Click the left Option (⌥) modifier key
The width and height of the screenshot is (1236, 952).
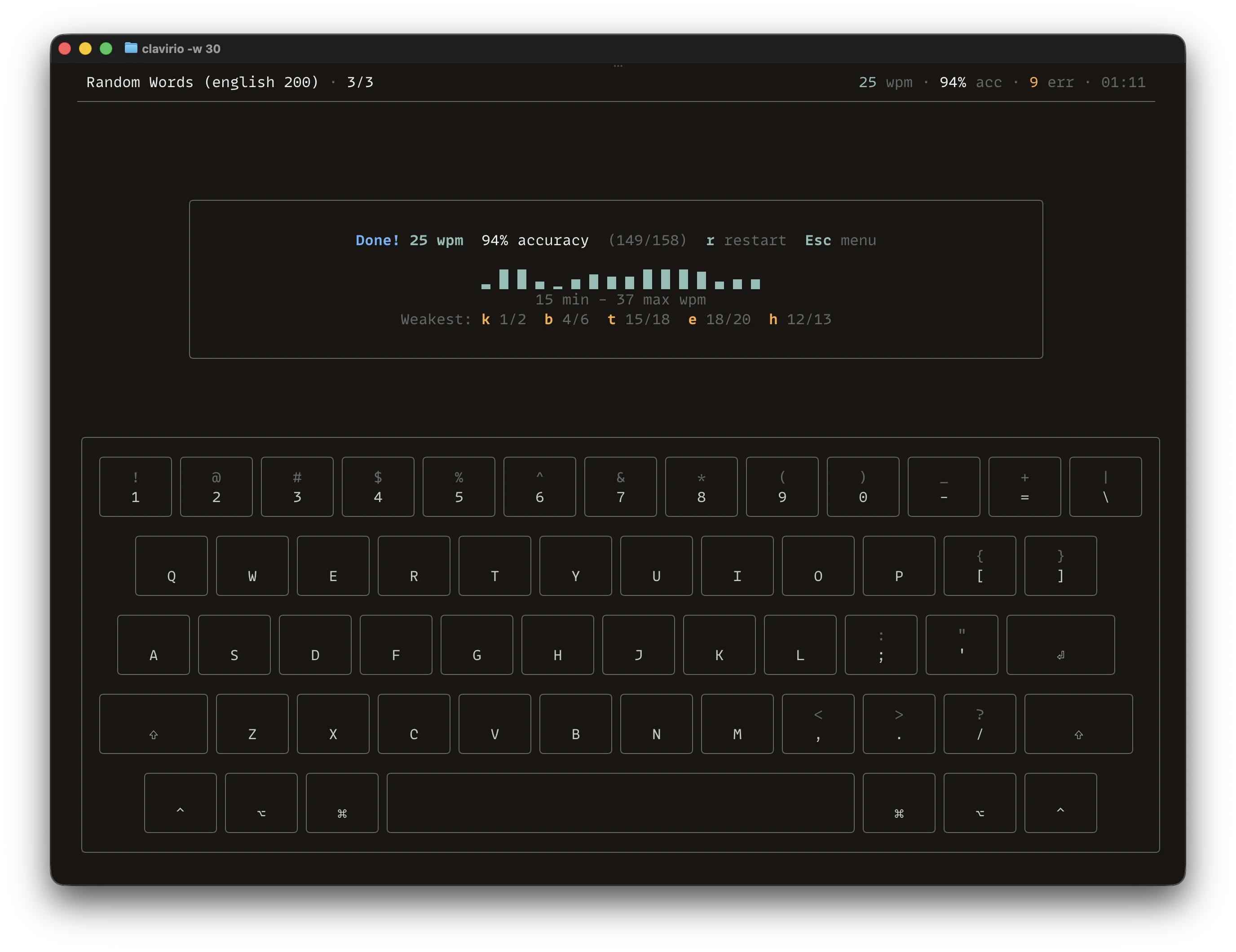260,802
